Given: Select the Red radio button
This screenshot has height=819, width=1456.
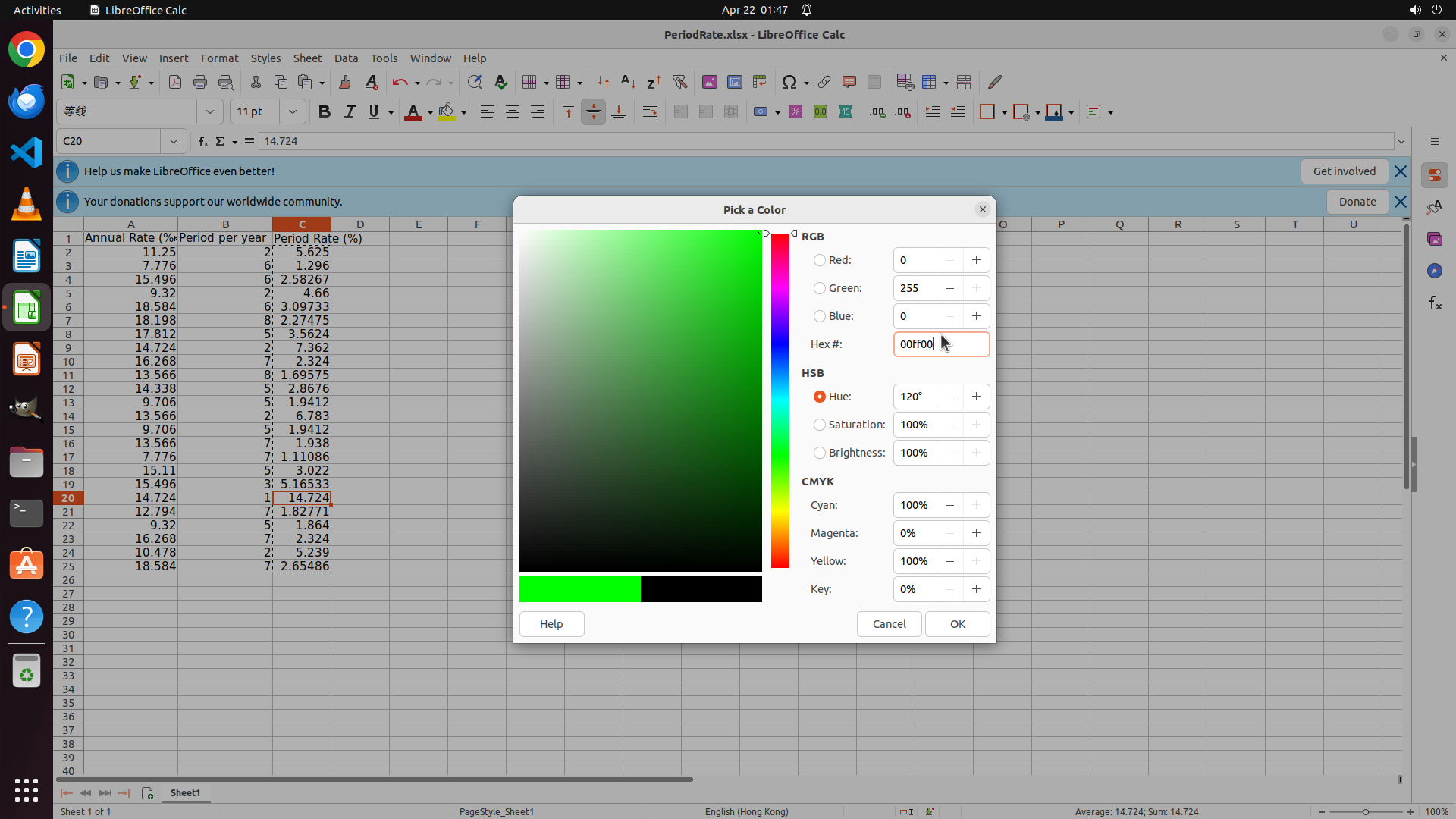Looking at the screenshot, I should [x=819, y=260].
